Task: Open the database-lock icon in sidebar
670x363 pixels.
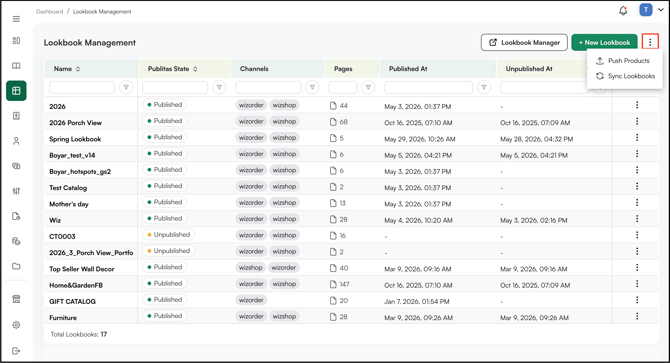Action: click(x=16, y=241)
